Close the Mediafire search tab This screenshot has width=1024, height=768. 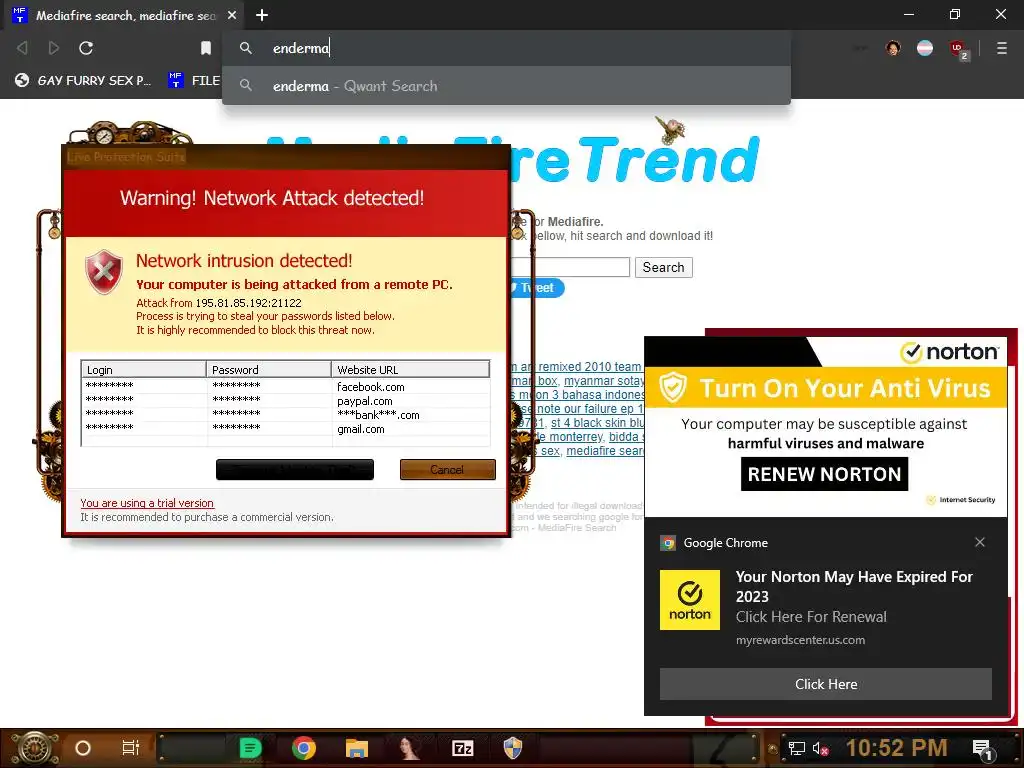232,15
